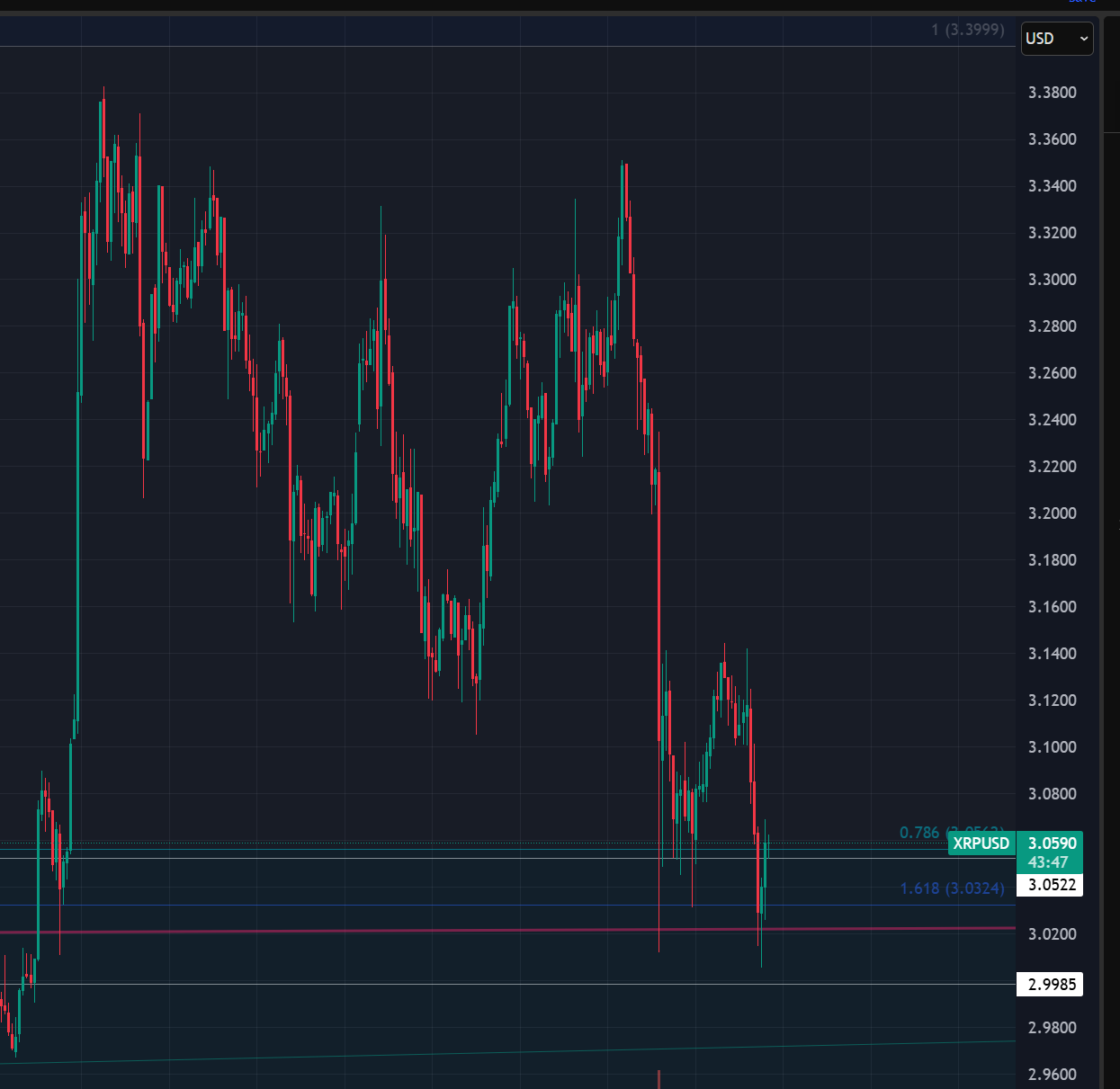Open the USD currency dropdown

tap(1057, 39)
